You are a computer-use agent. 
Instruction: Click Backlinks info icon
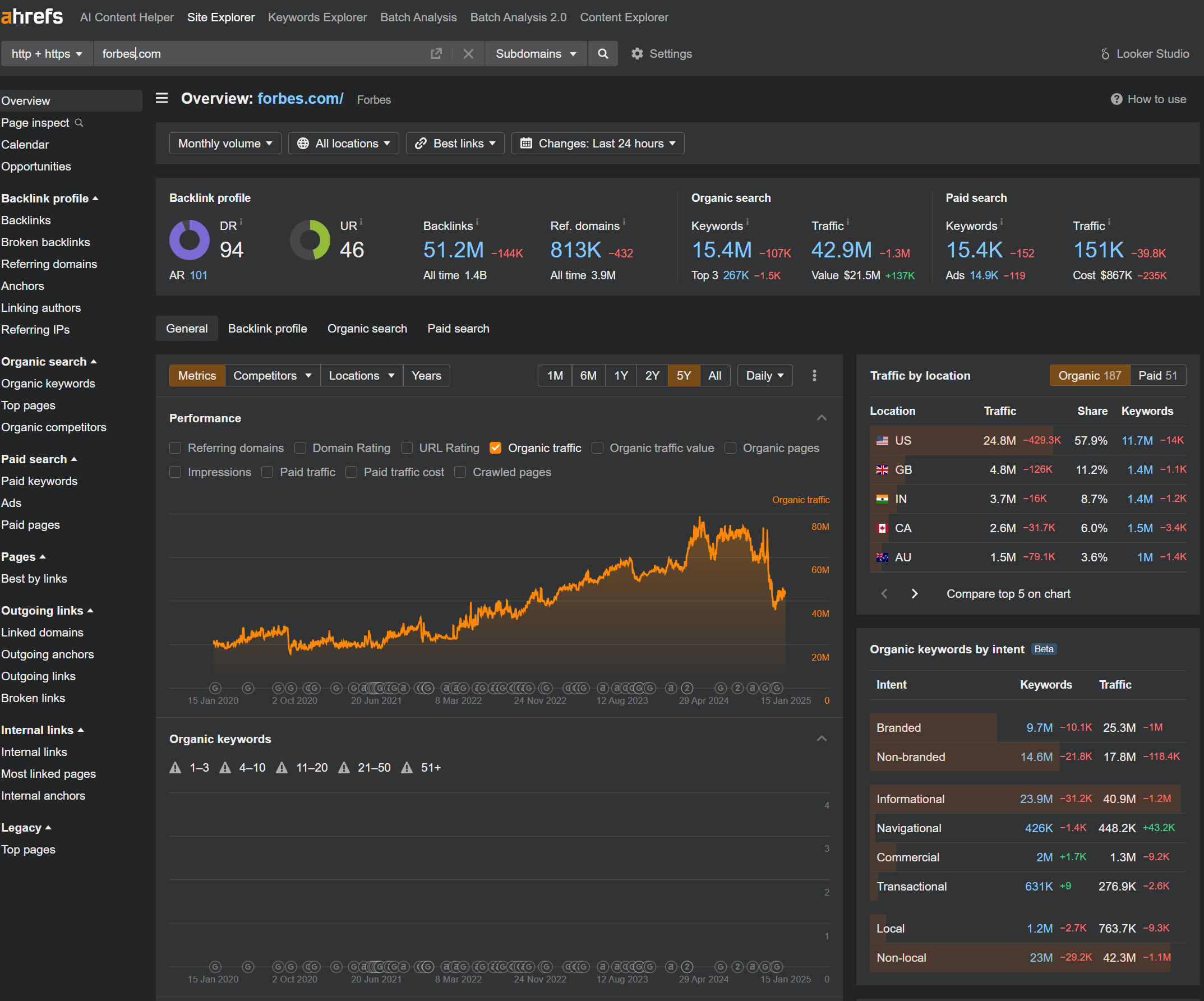[x=477, y=222]
